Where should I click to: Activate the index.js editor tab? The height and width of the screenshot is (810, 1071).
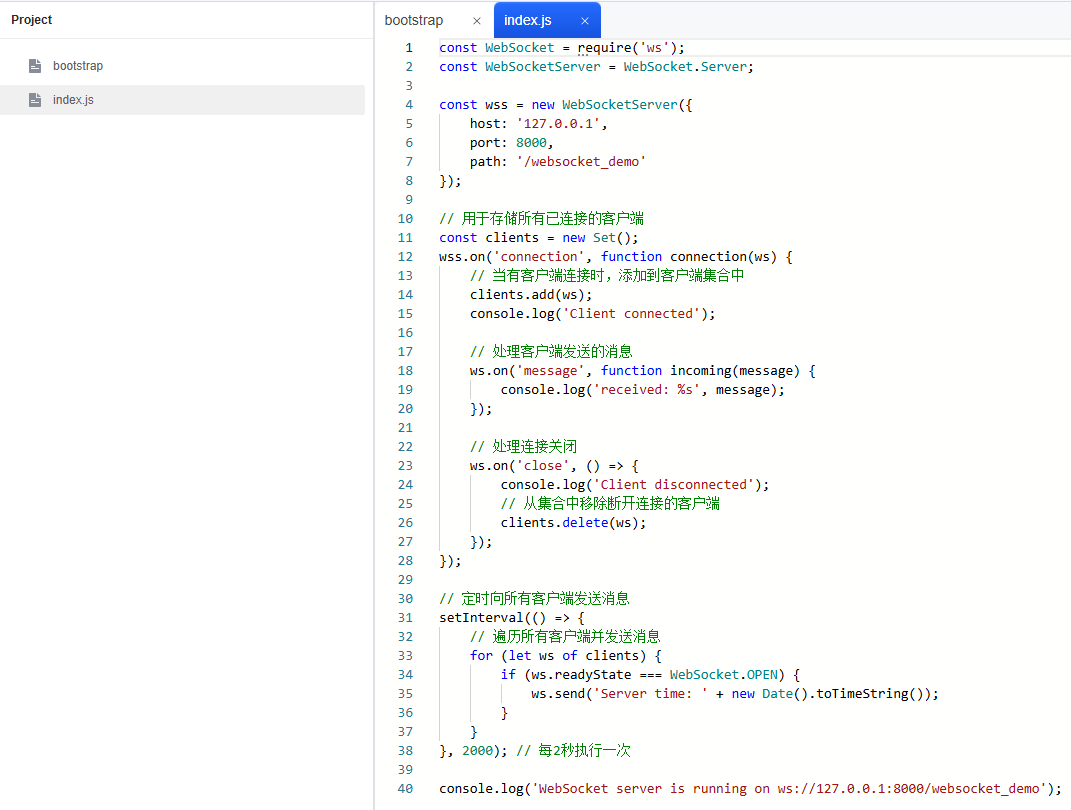[527, 20]
